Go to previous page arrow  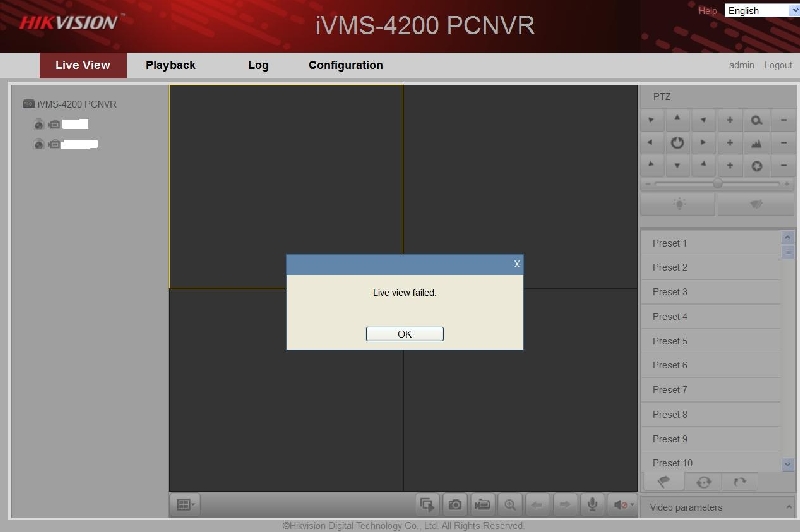[x=537, y=505]
